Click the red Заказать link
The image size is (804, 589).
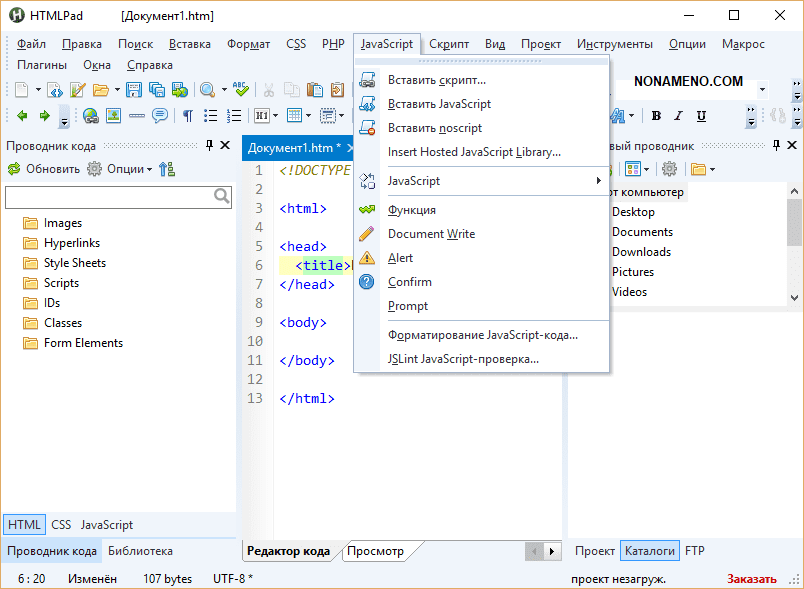tap(751, 579)
